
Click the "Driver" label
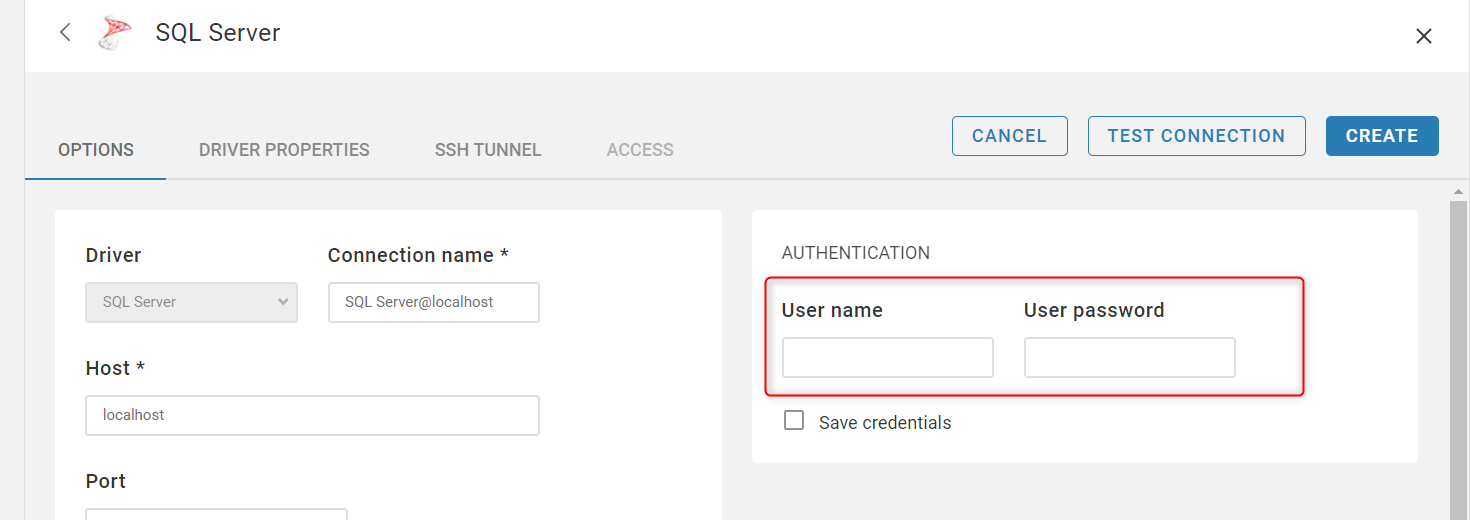(x=114, y=255)
